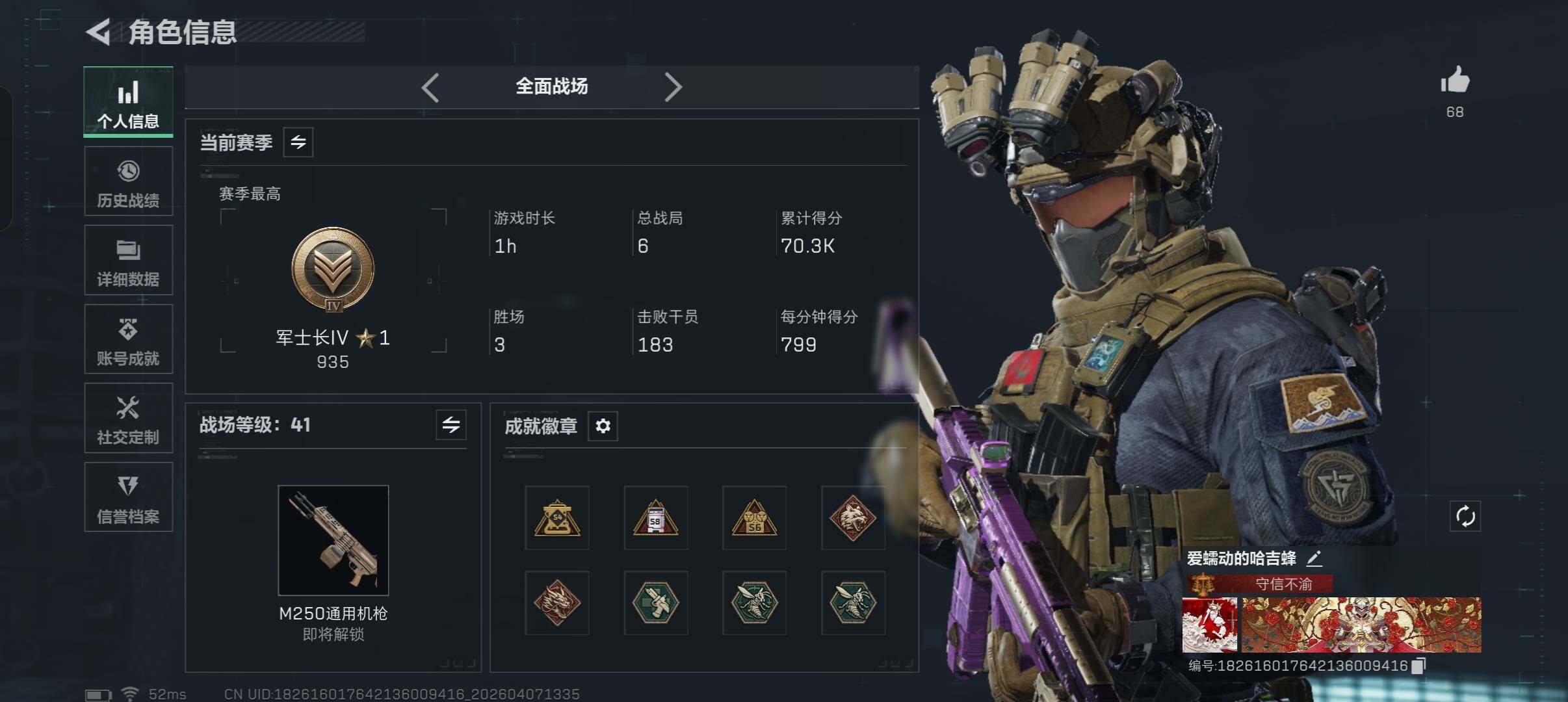This screenshot has width=1568, height=702.
Task: Switch to the previous game mode with the left chevron
Action: point(430,87)
